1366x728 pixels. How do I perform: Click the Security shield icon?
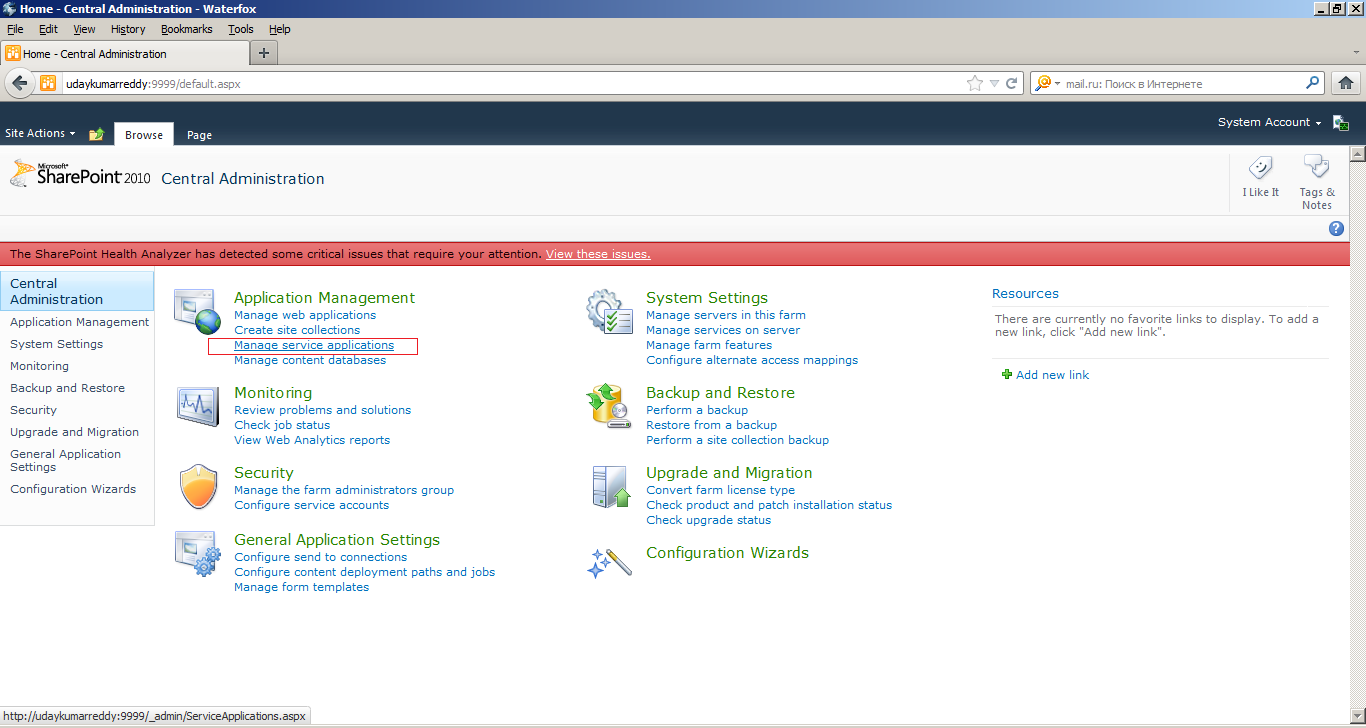pyautogui.click(x=198, y=487)
